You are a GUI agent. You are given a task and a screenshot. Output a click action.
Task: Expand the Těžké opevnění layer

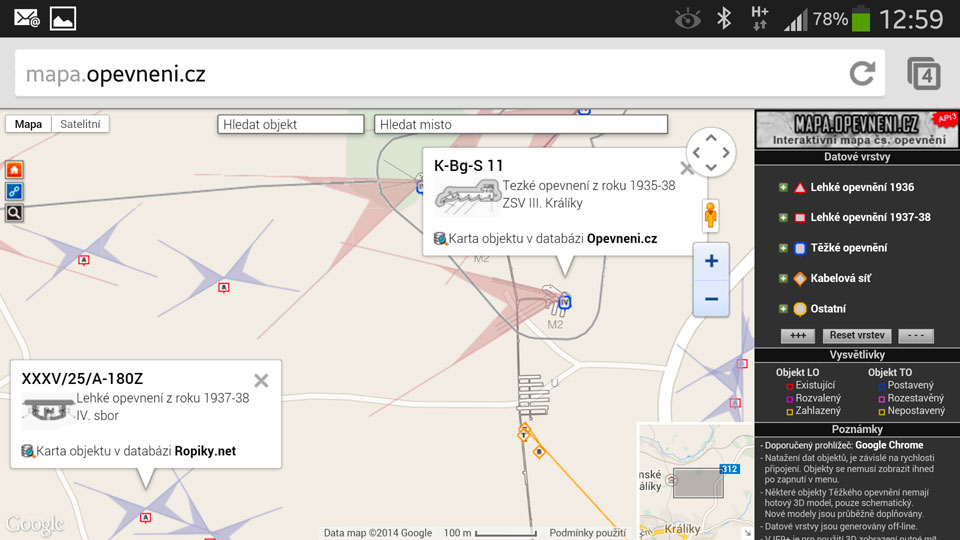pyautogui.click(x=783, y=248)
